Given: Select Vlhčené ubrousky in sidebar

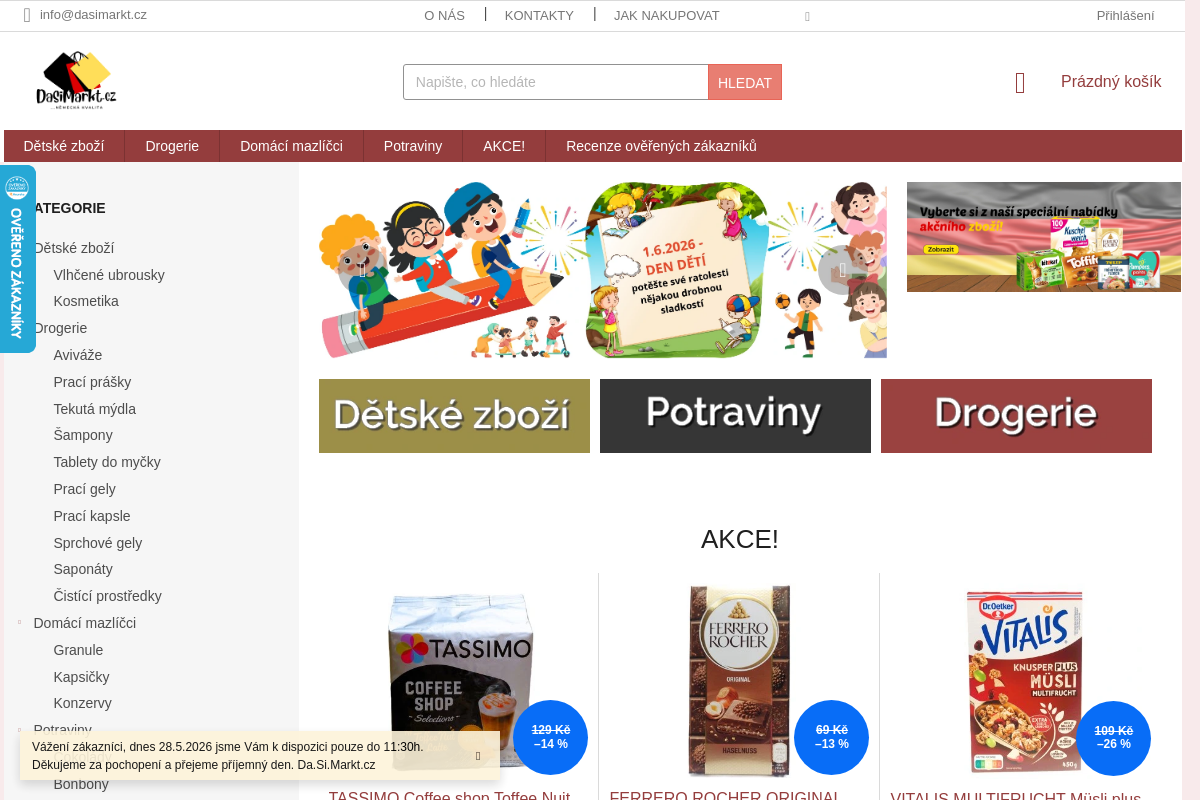Looking at the screenshot, I should click(x=109, y=275).
